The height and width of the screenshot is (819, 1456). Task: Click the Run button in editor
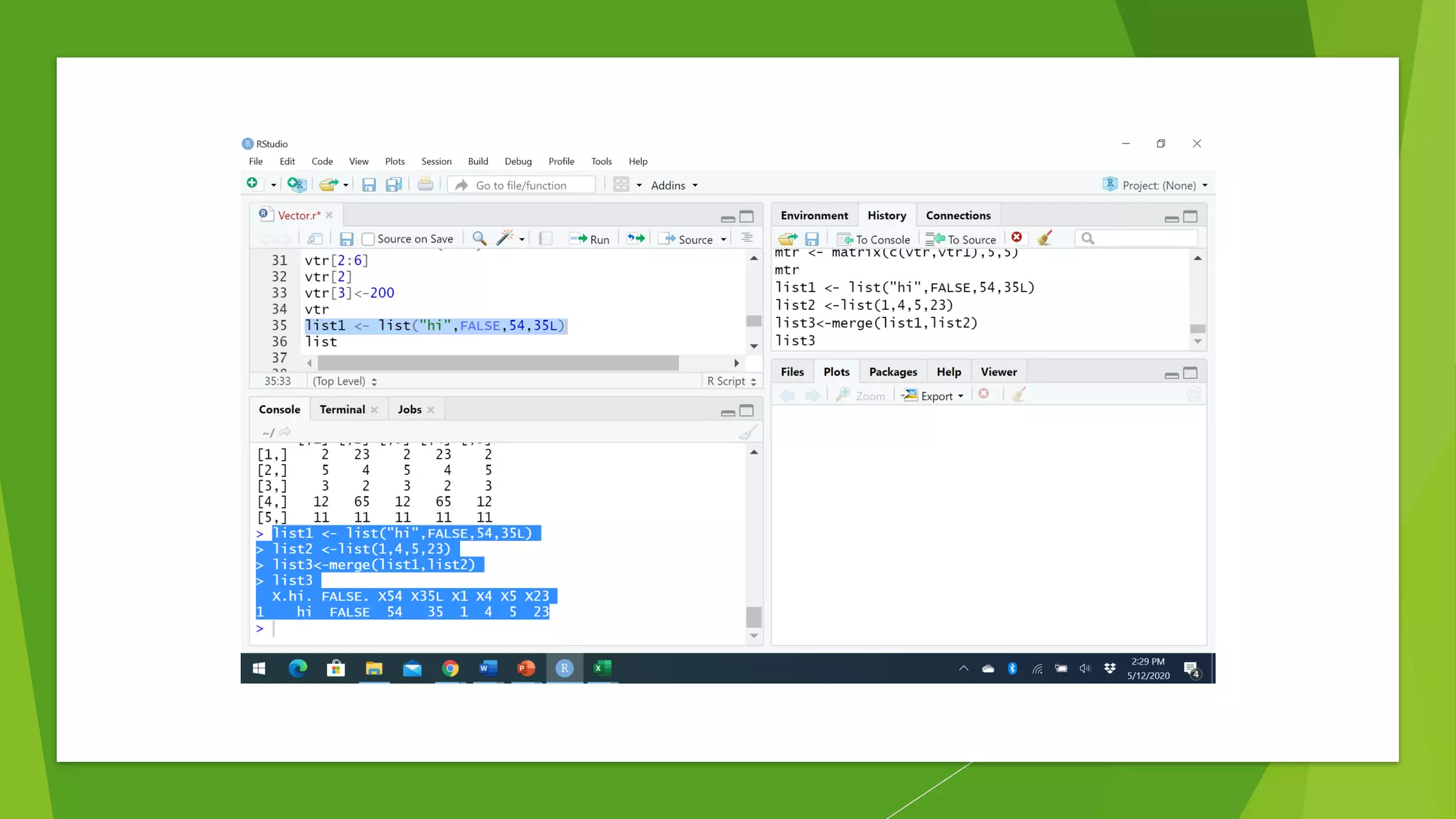coord(589,239)
